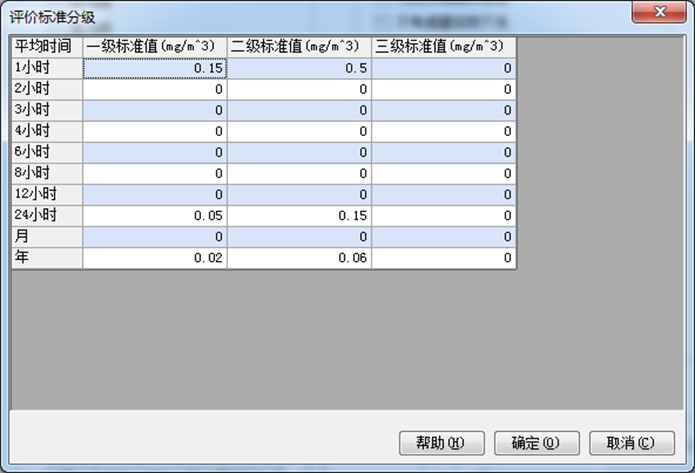Viewport: 695px width, 473px height.
Task: Select the 年 二级标准值 cell 0.06
Action: click(x=299, y=258)
